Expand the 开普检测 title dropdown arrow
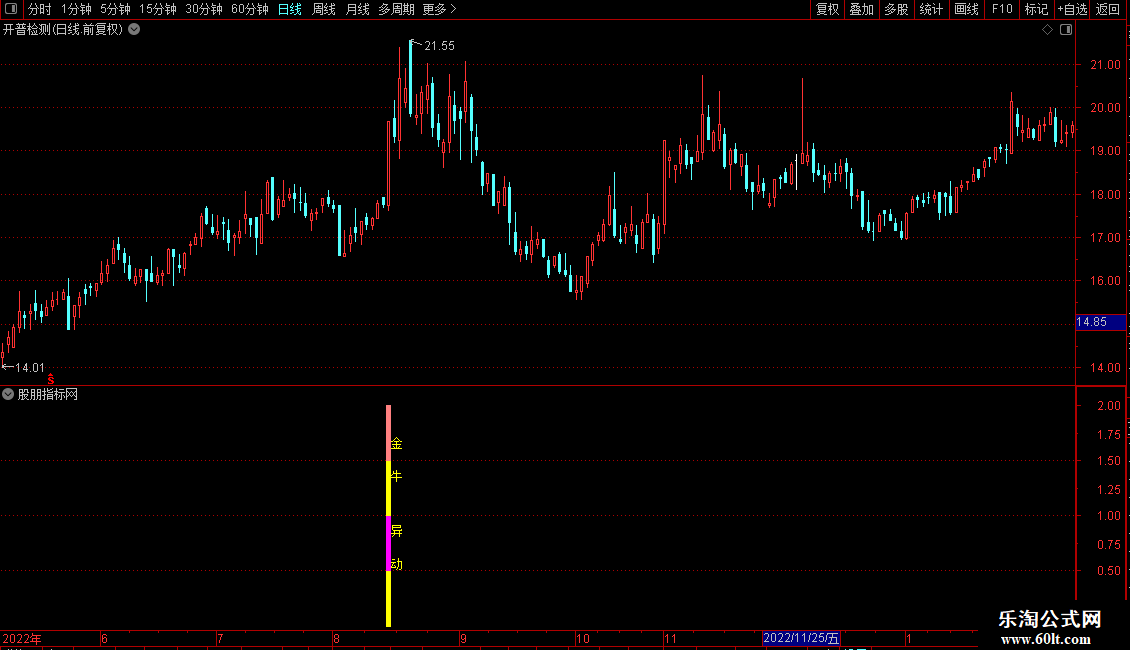The width and height of the screenshot is (1130, 650). (x=134, y=30)
